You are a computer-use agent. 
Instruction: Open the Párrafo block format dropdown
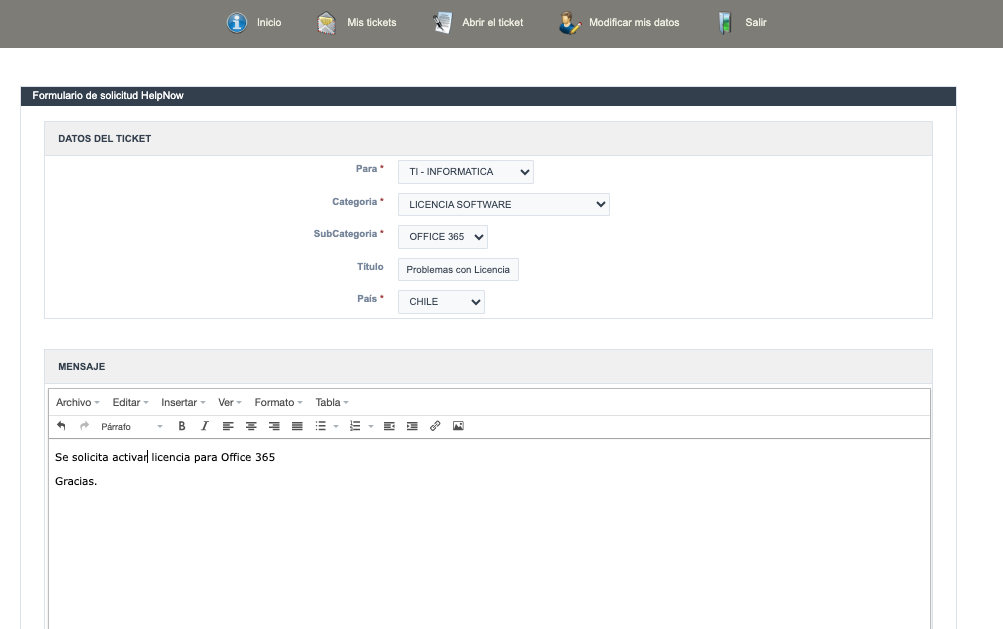point(130,427)
